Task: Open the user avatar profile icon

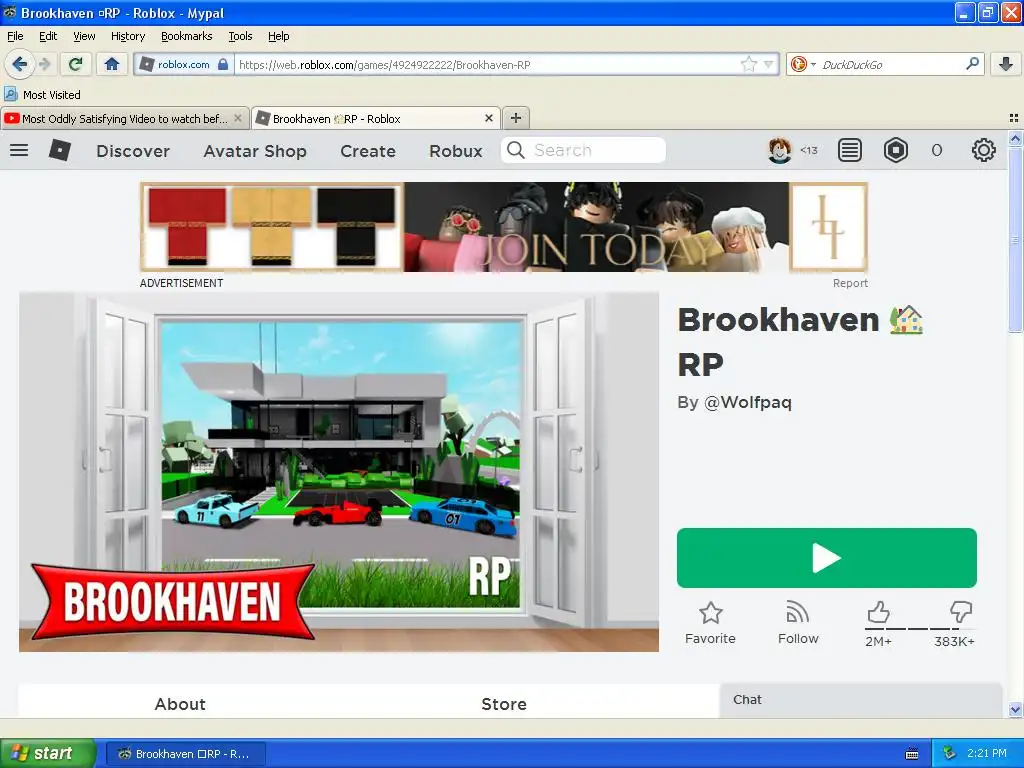Action: tap(779, 150)
